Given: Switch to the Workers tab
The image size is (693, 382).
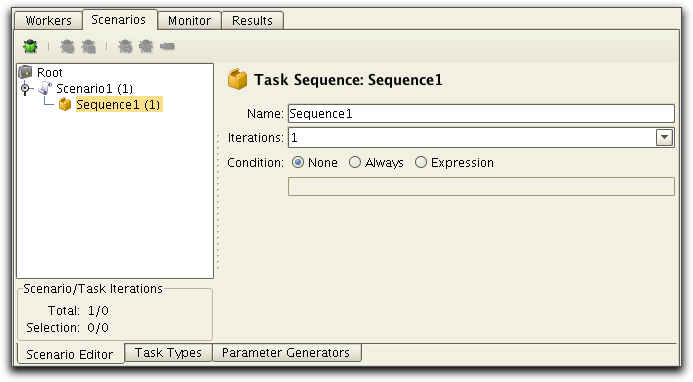Looking at the screenshot, I should 49,20.
